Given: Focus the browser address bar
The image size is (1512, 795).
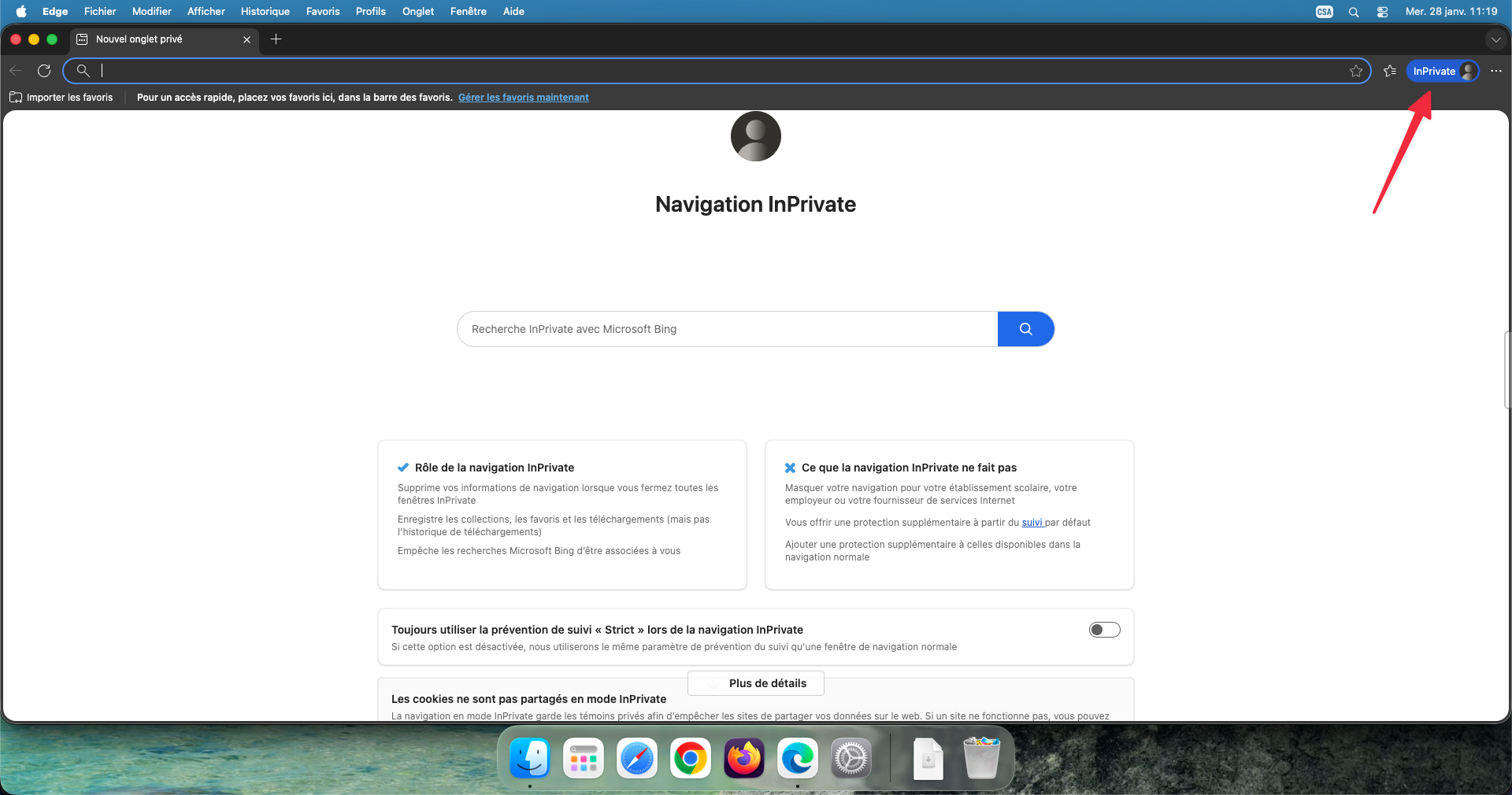Looking at the screenshot, I should pyautogui.click(x=717, y=71).
